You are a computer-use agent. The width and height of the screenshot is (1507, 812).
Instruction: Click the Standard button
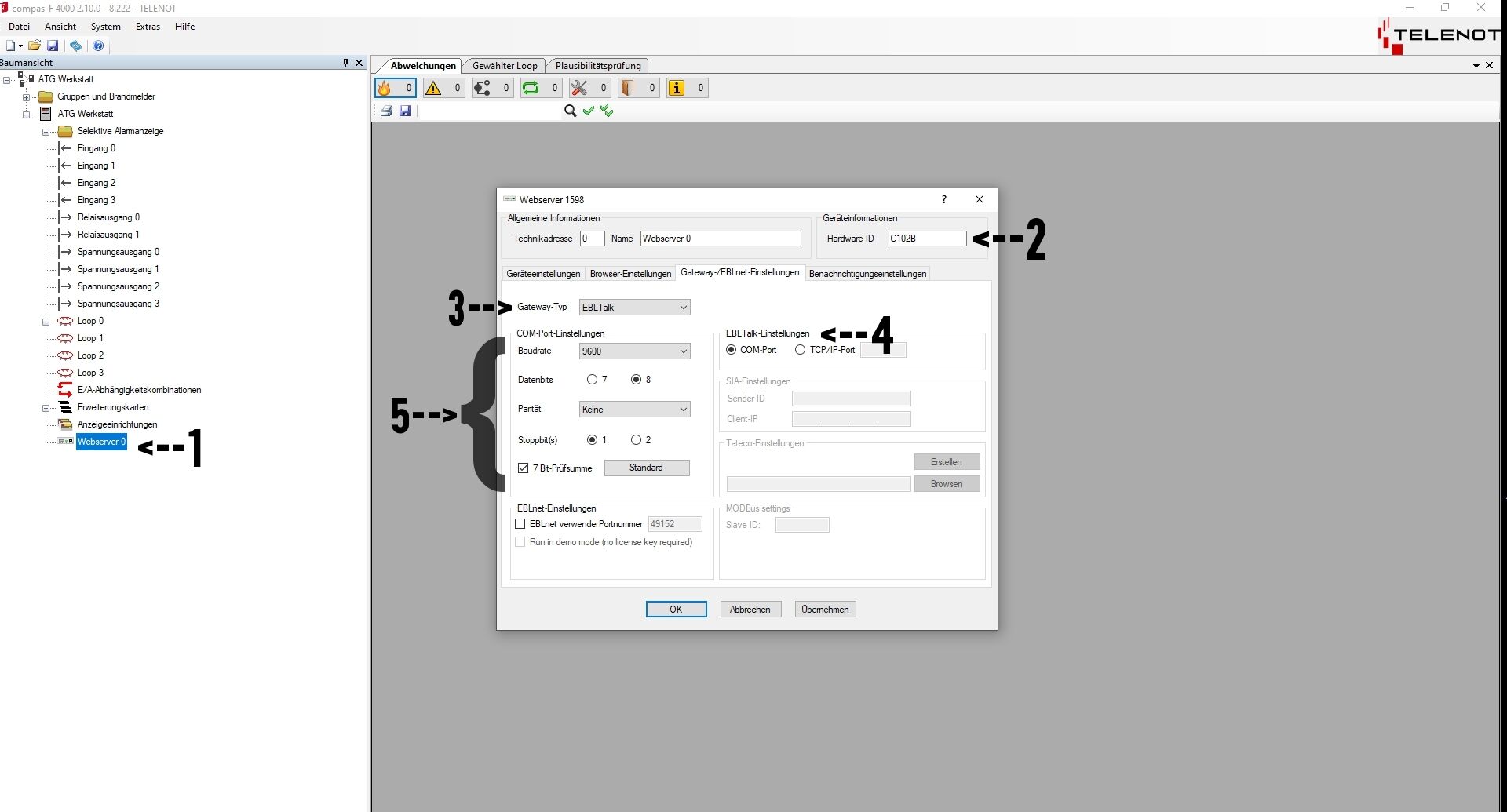647,468
